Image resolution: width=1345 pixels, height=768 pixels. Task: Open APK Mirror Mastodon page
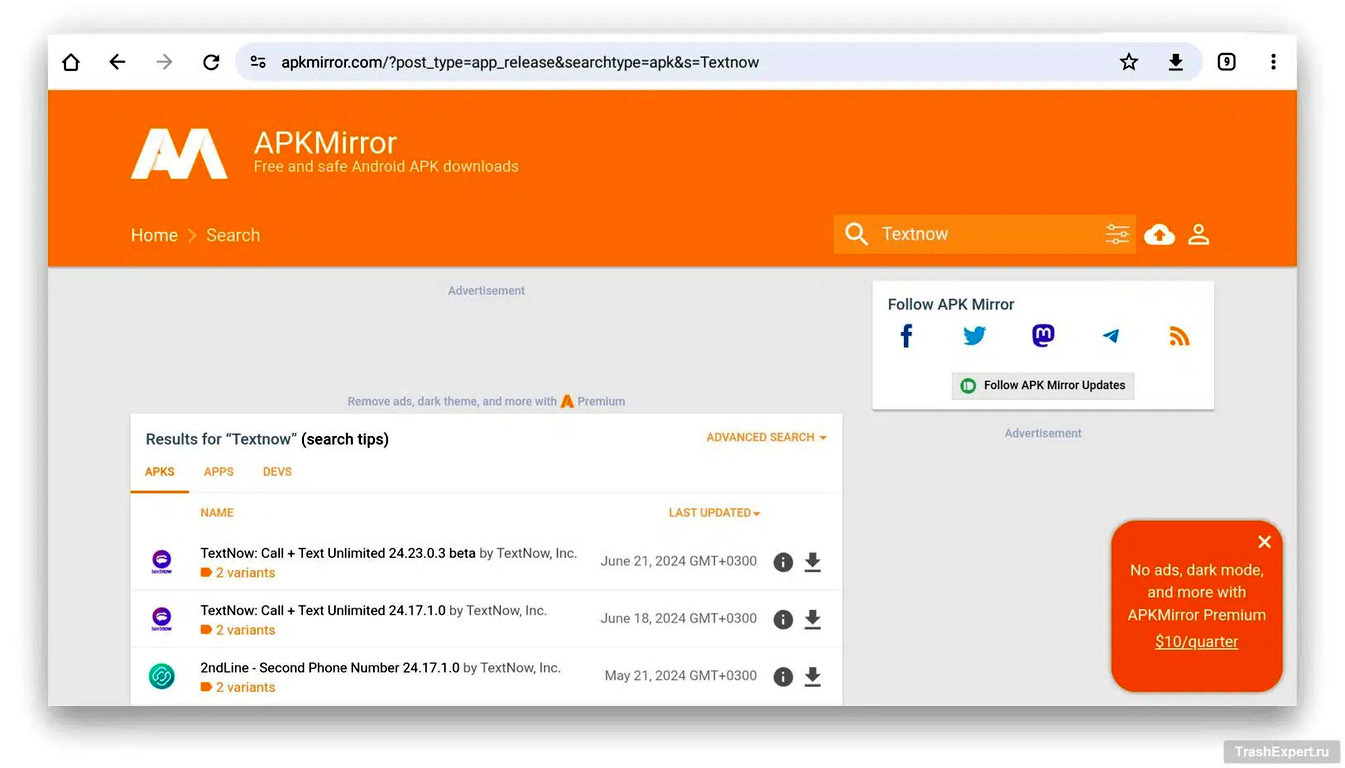click(1043, 336)
